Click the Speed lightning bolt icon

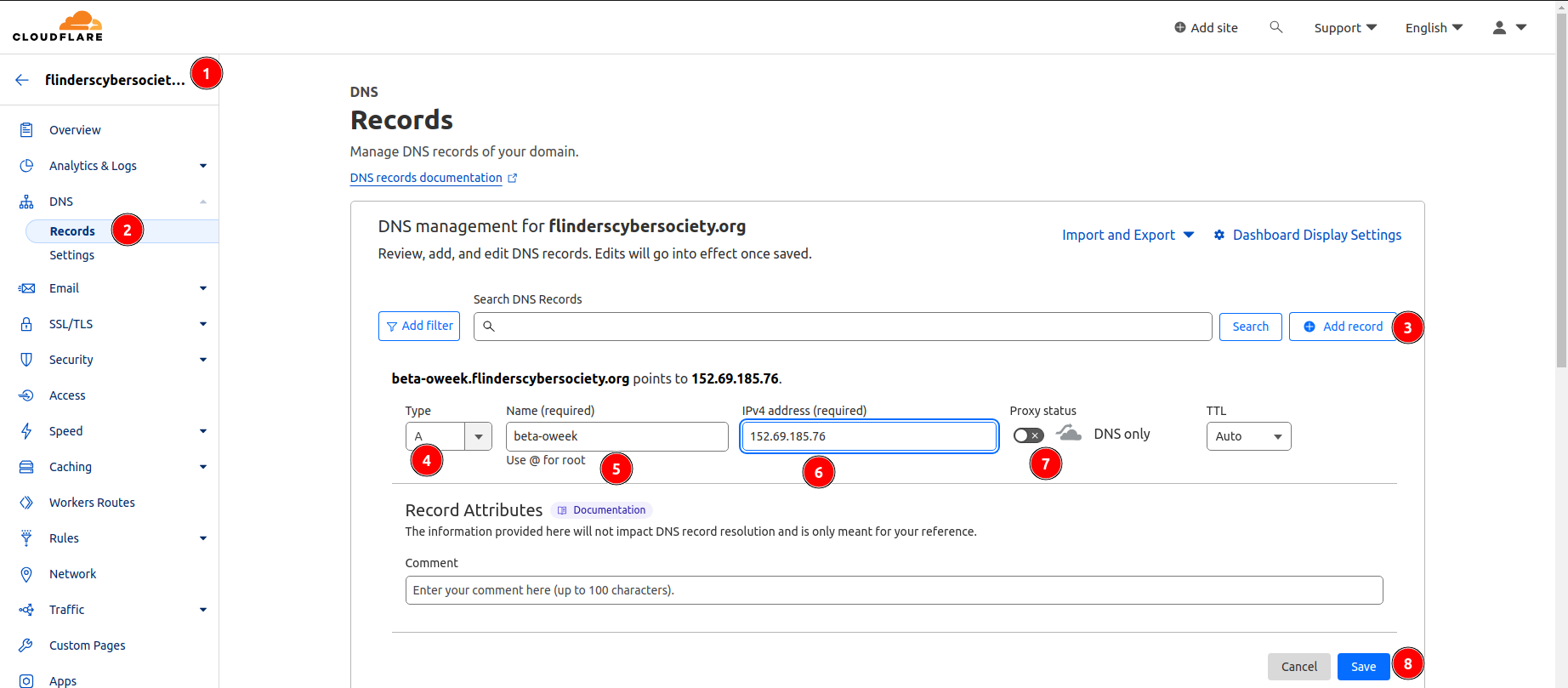pos(26,431)
